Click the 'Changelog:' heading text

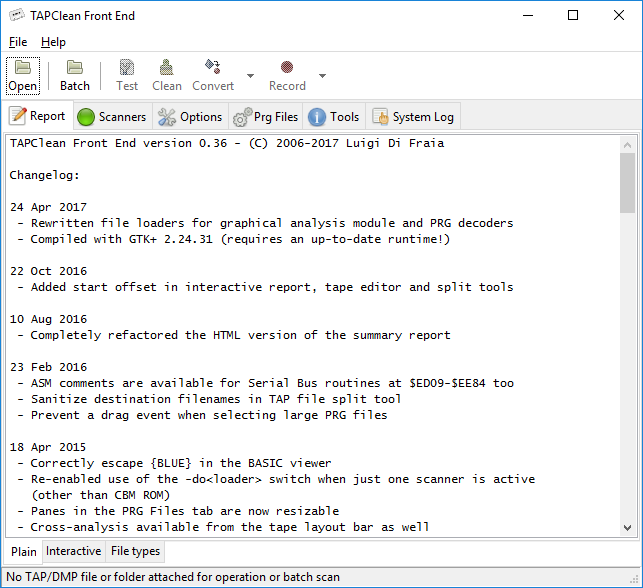pos(44,175)
